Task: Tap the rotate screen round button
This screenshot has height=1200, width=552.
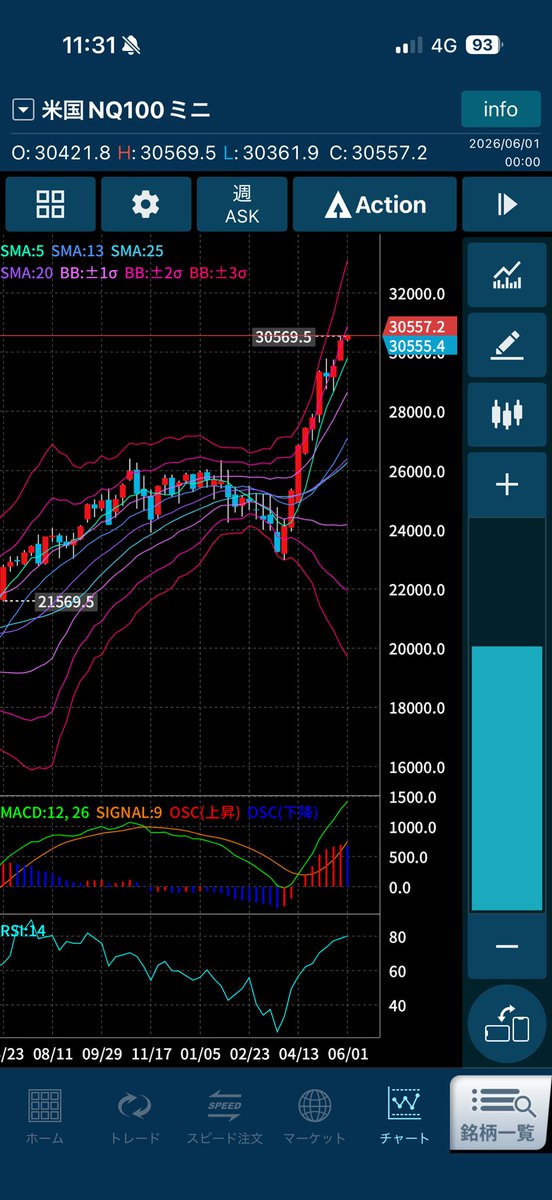Action: [x=507, y=1024]
